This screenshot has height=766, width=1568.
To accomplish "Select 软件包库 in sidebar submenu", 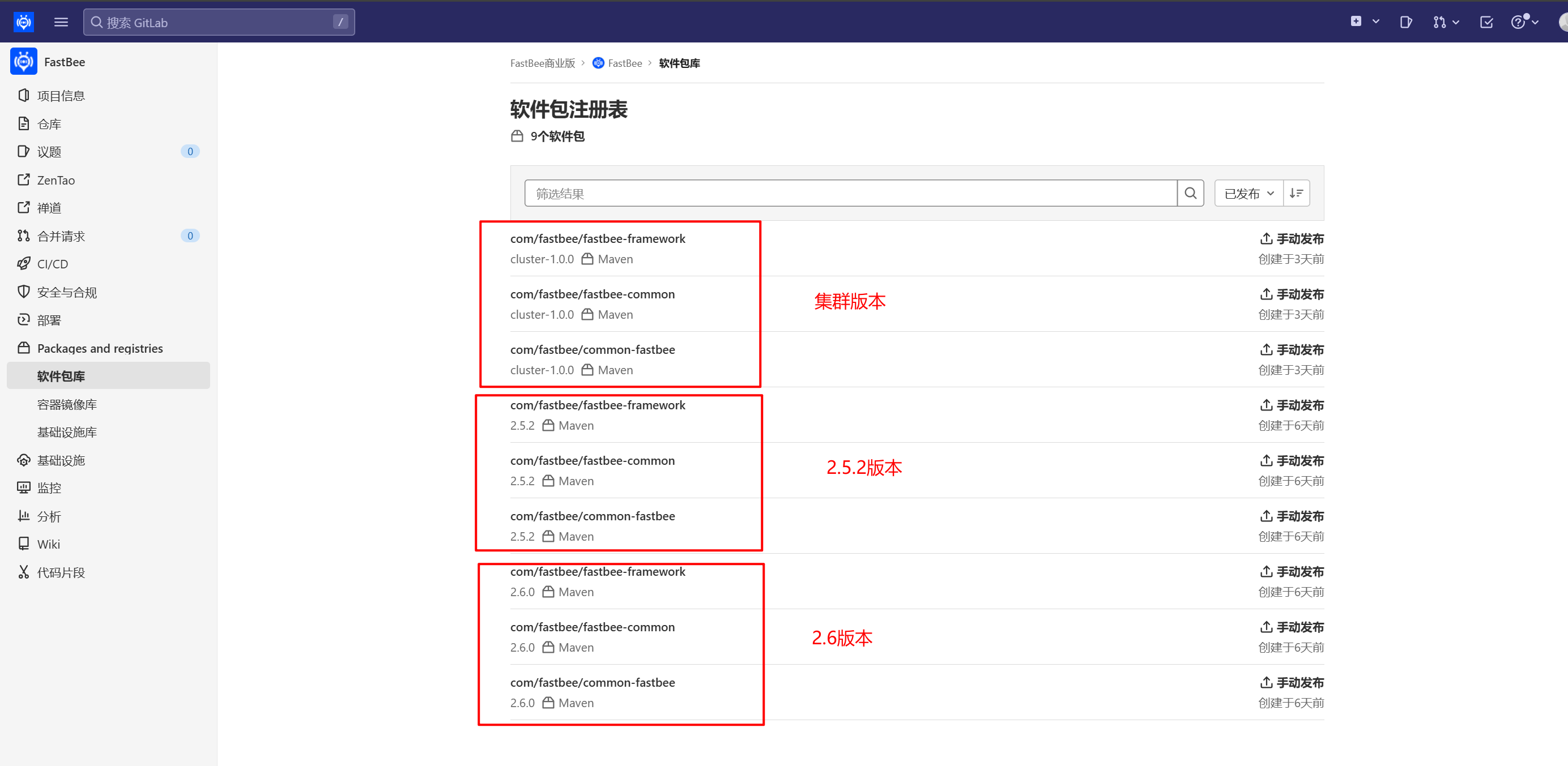I will (x=108, y=376).
